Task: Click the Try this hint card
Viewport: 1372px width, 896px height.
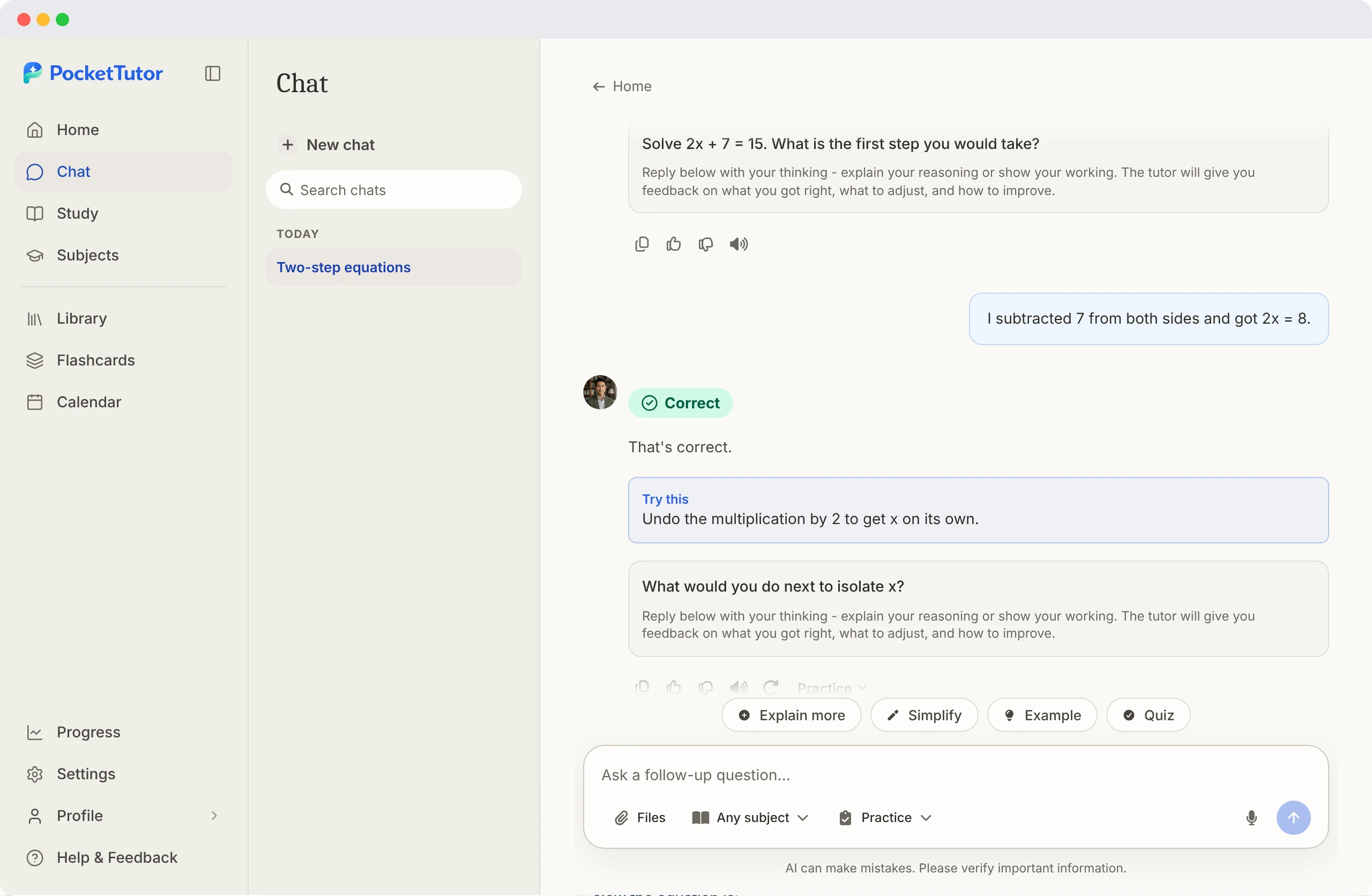Action: point(978,510)
